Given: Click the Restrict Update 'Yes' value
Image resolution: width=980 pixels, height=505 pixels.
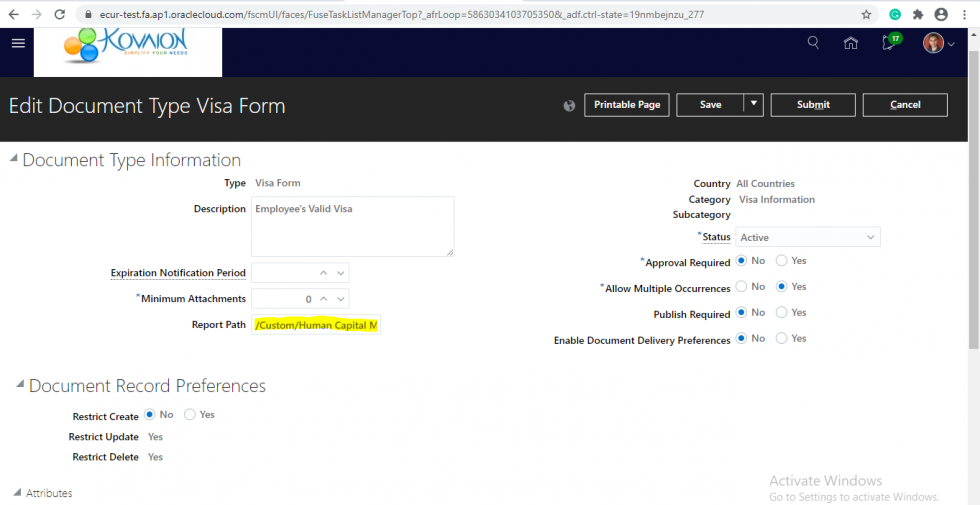Looking at the screenshot, I should pyautogui.click(x=155, y=436).
